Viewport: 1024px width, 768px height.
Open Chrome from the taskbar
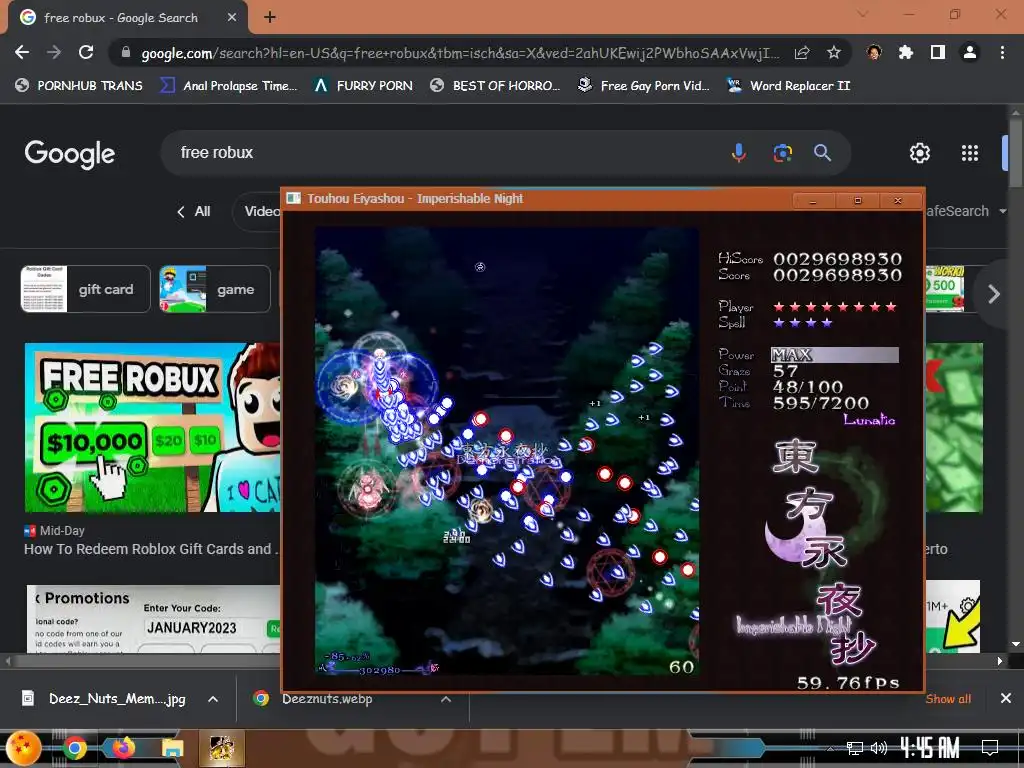point(74,748)
